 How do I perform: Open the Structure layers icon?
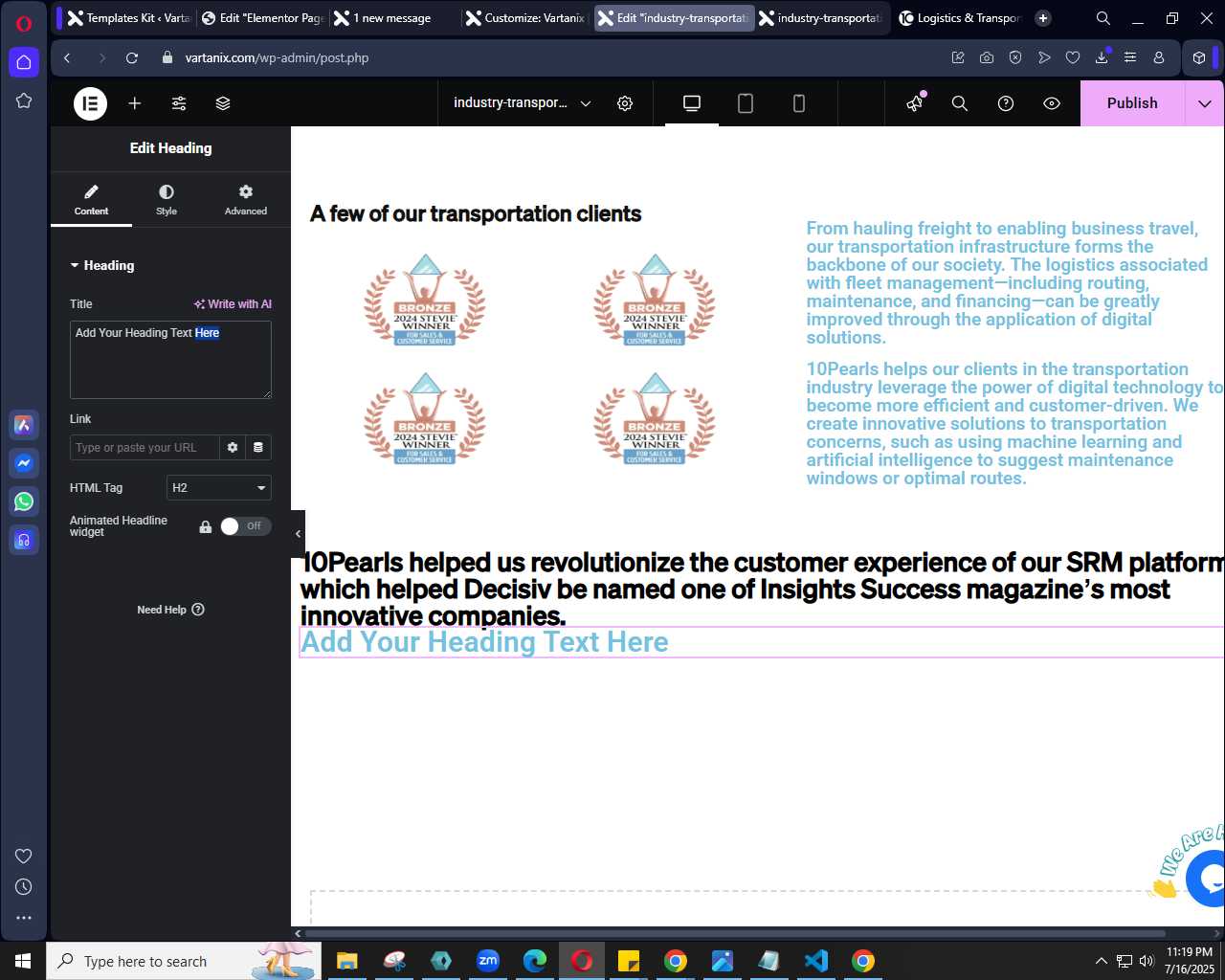(223, 103)
